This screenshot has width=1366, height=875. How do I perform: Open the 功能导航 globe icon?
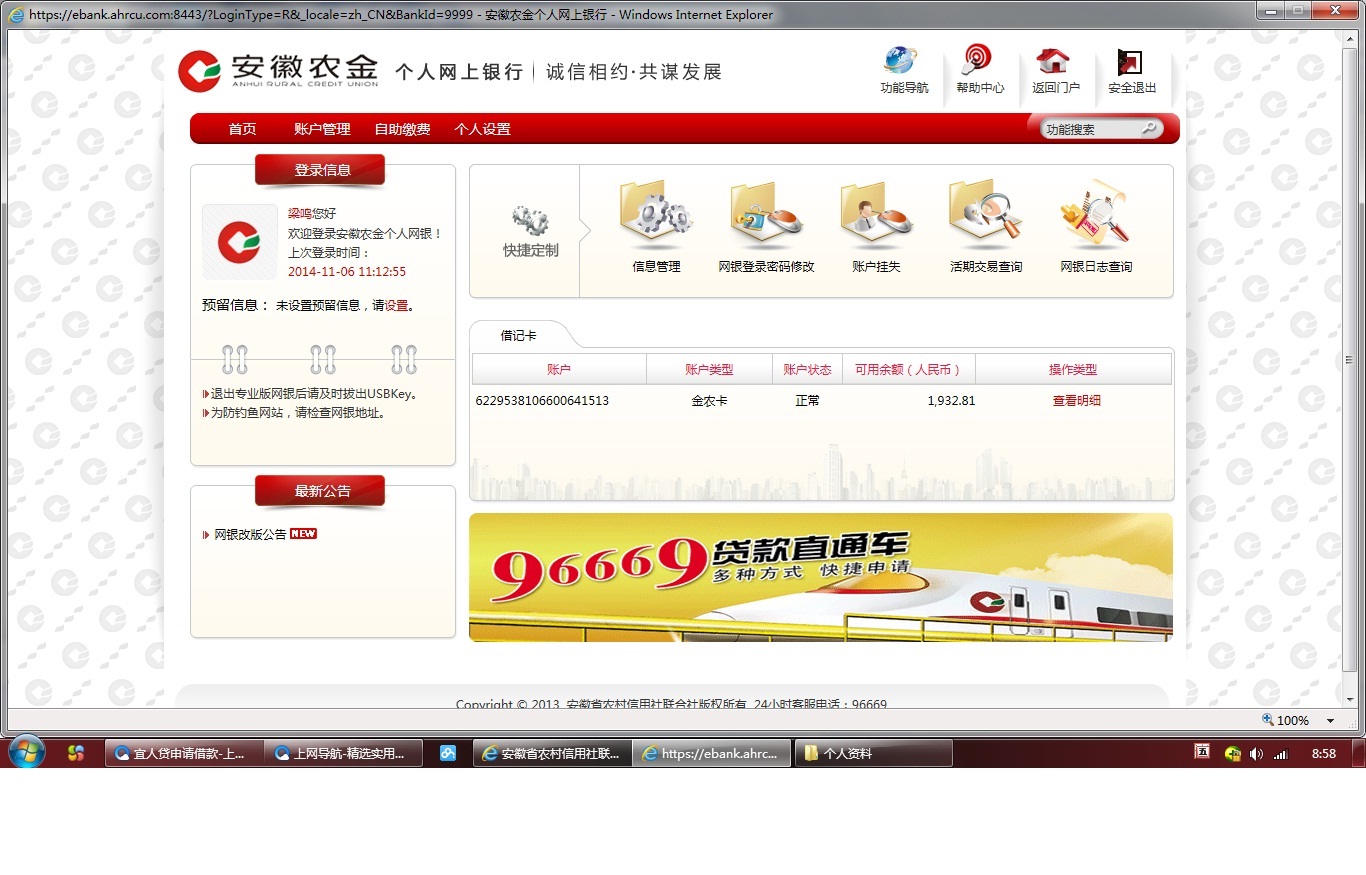(902, 61)
